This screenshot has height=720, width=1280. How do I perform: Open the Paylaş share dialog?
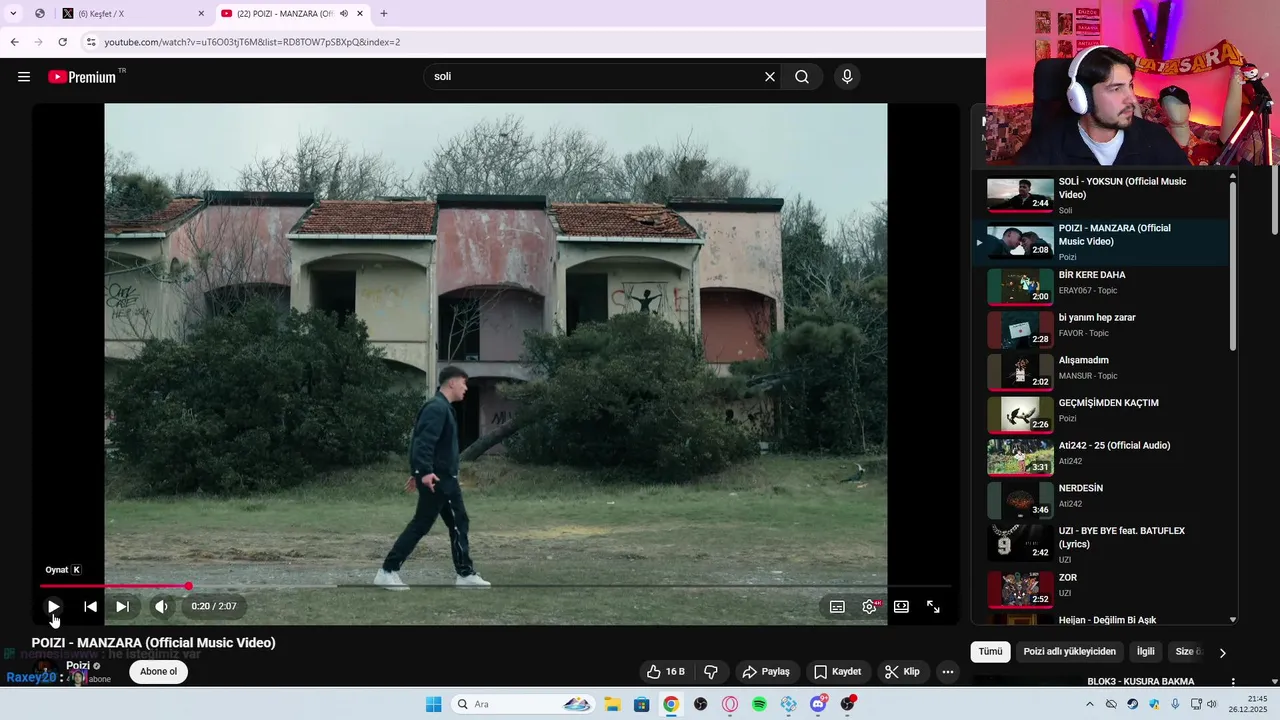pyautogui.click(x=766, y=672)
